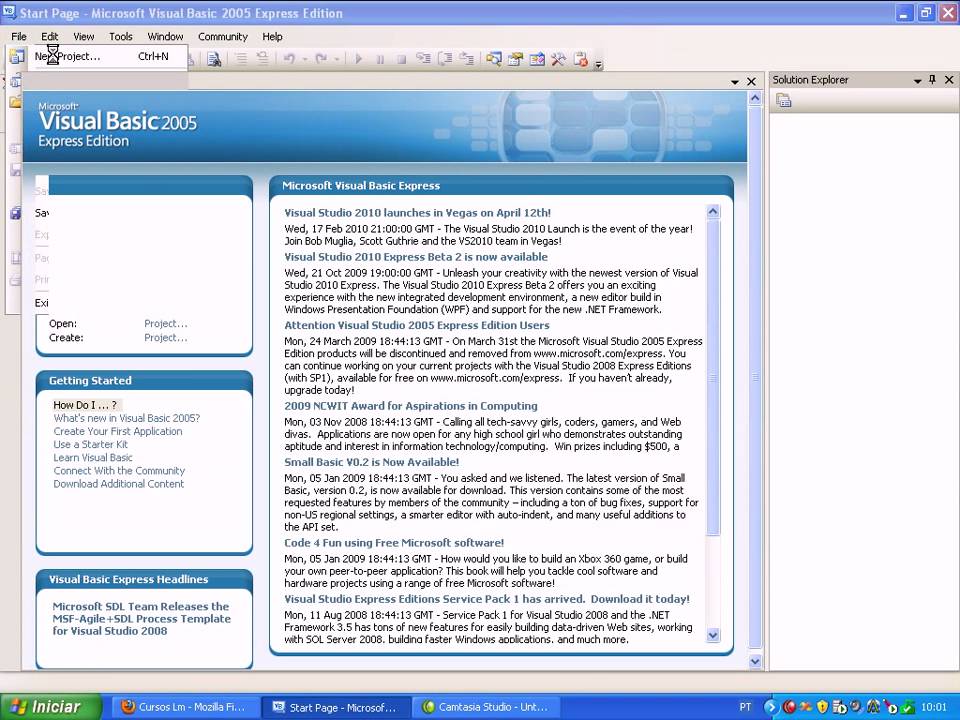Screen dimensions: 960x720
Task: Toggle the Solution Explorer auto-hide pin
Action: pos(932,80)
